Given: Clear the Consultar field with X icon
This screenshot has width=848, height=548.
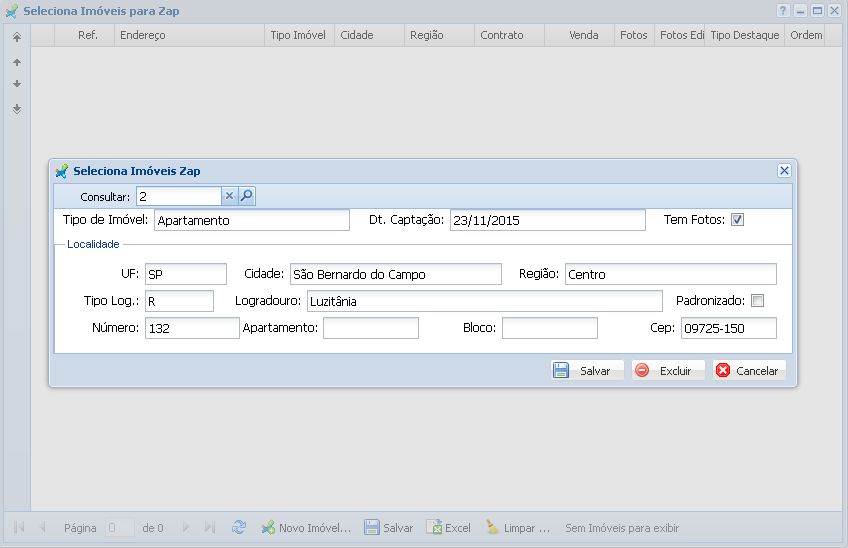Looking at the screenshot, I should point(229,196).
